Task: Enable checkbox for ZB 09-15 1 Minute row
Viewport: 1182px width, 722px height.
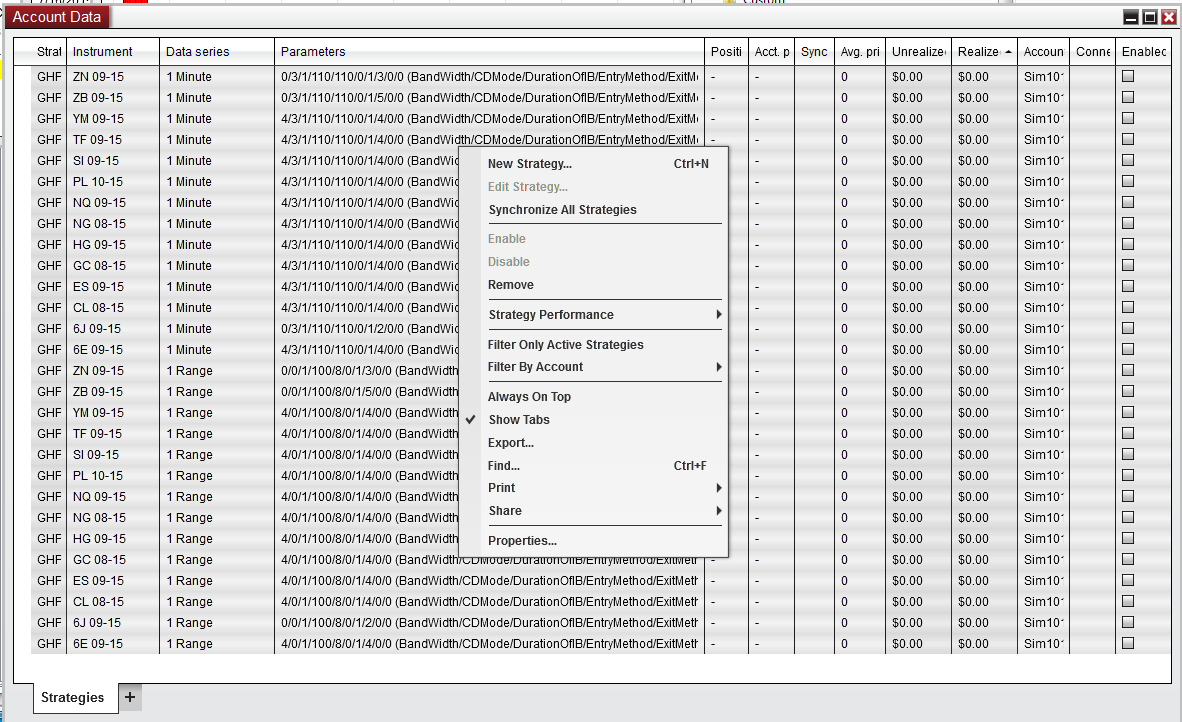Action: point(1128,97)
